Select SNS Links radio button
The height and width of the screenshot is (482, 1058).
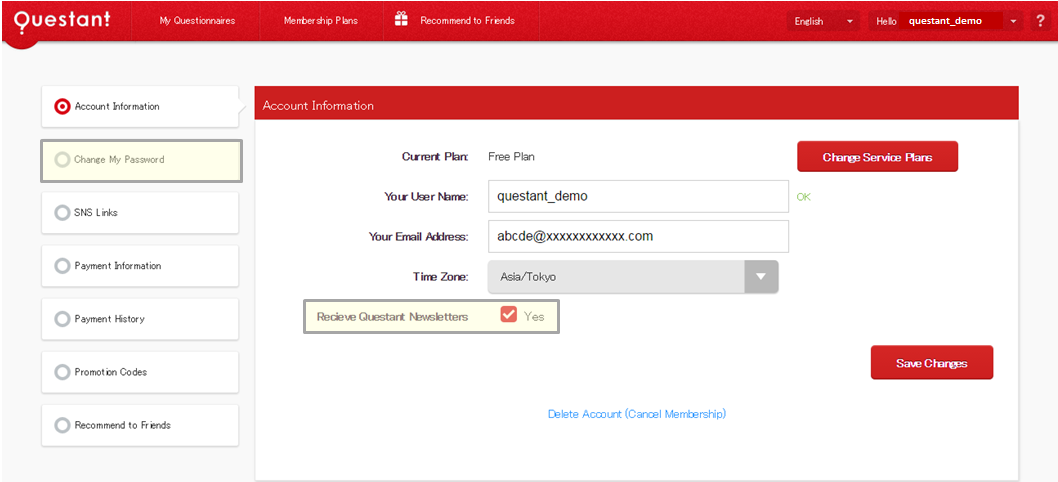point(62,213)
